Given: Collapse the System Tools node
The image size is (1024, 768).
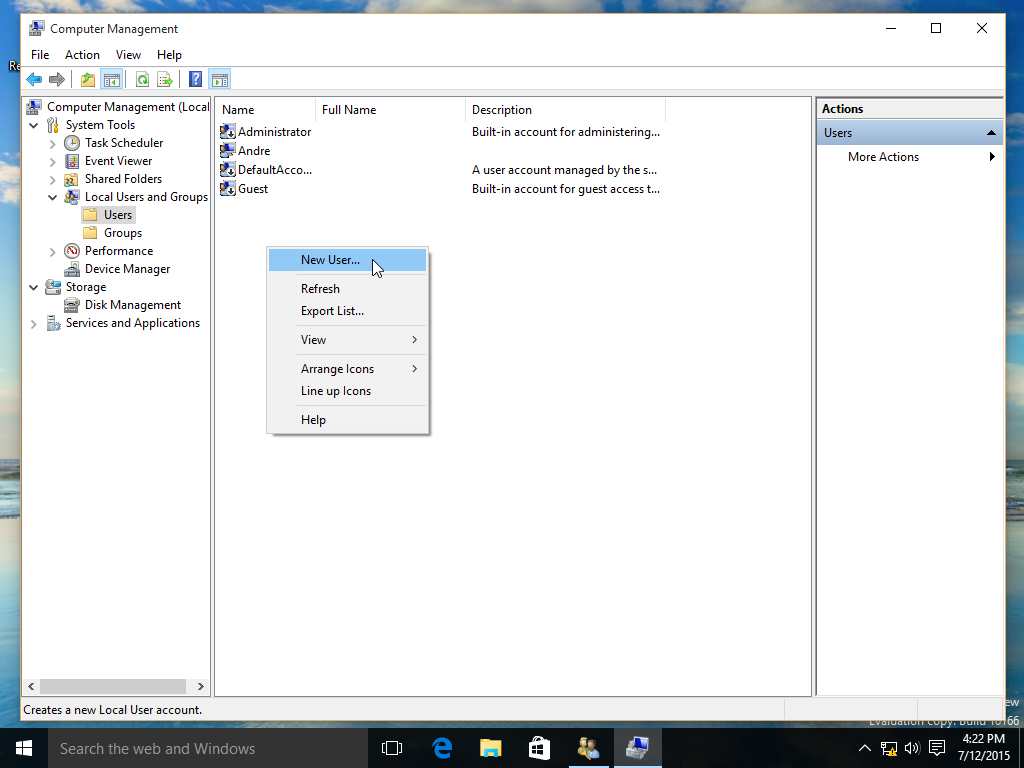Looking at the screenshot, I should tap(34, 125).
